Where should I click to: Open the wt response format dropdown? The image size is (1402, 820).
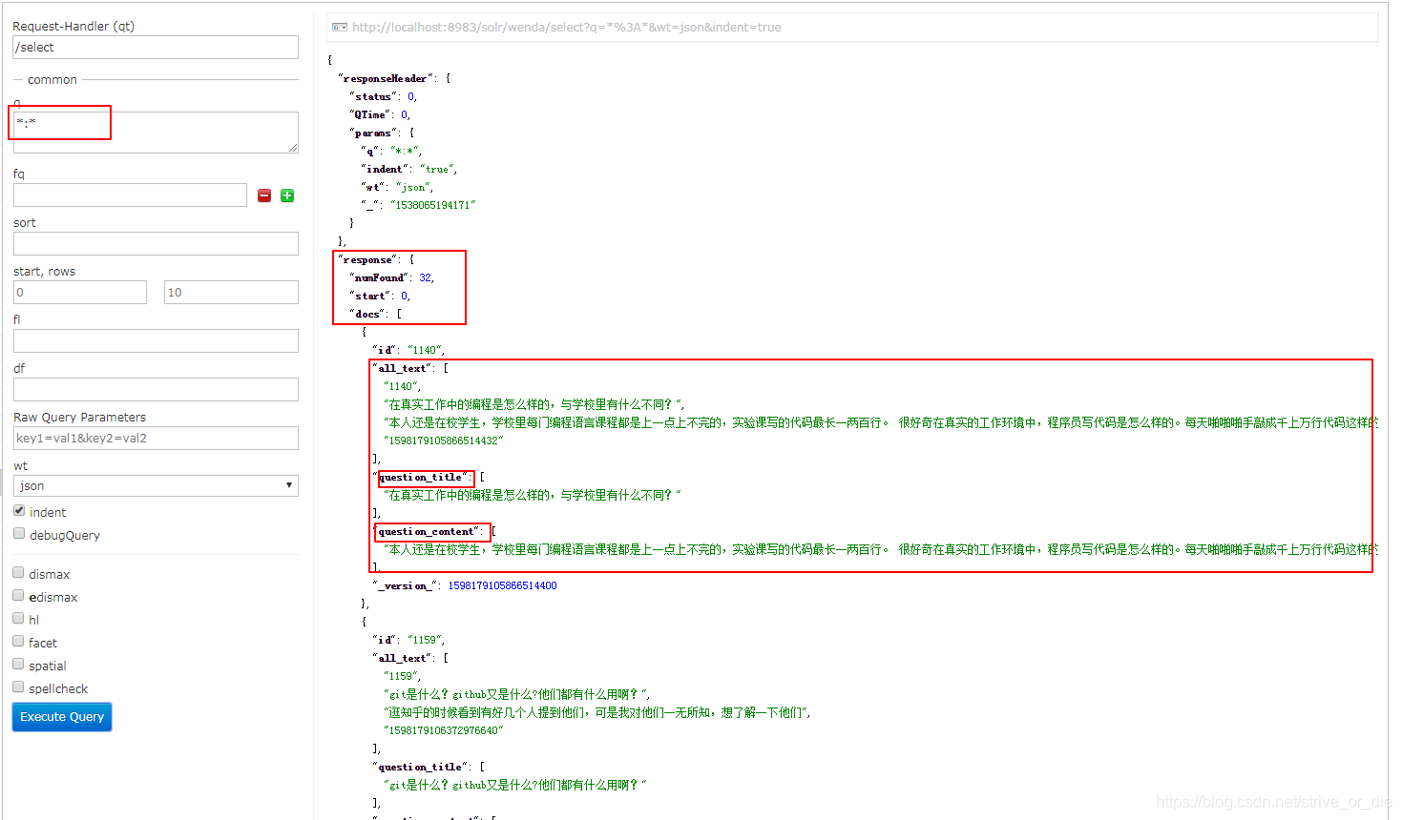point(156,486)
